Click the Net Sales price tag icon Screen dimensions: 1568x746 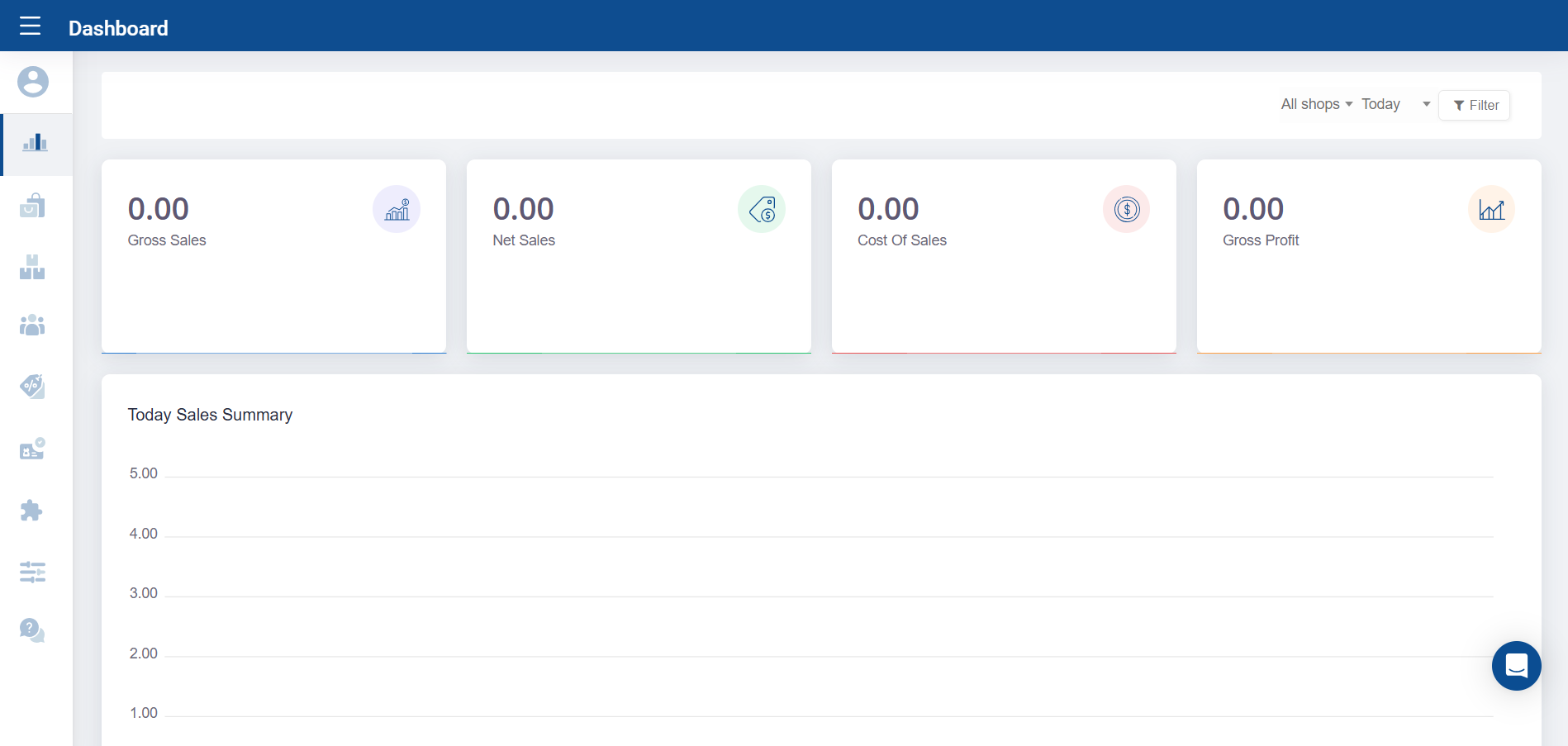[762, 210]
